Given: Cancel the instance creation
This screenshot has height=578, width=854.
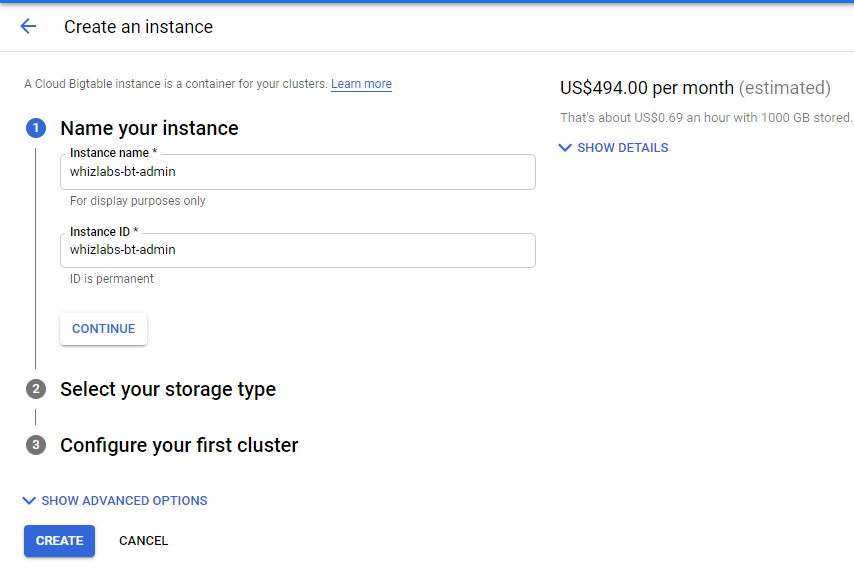Looking at the screenshot, I should tap(143, 541).
